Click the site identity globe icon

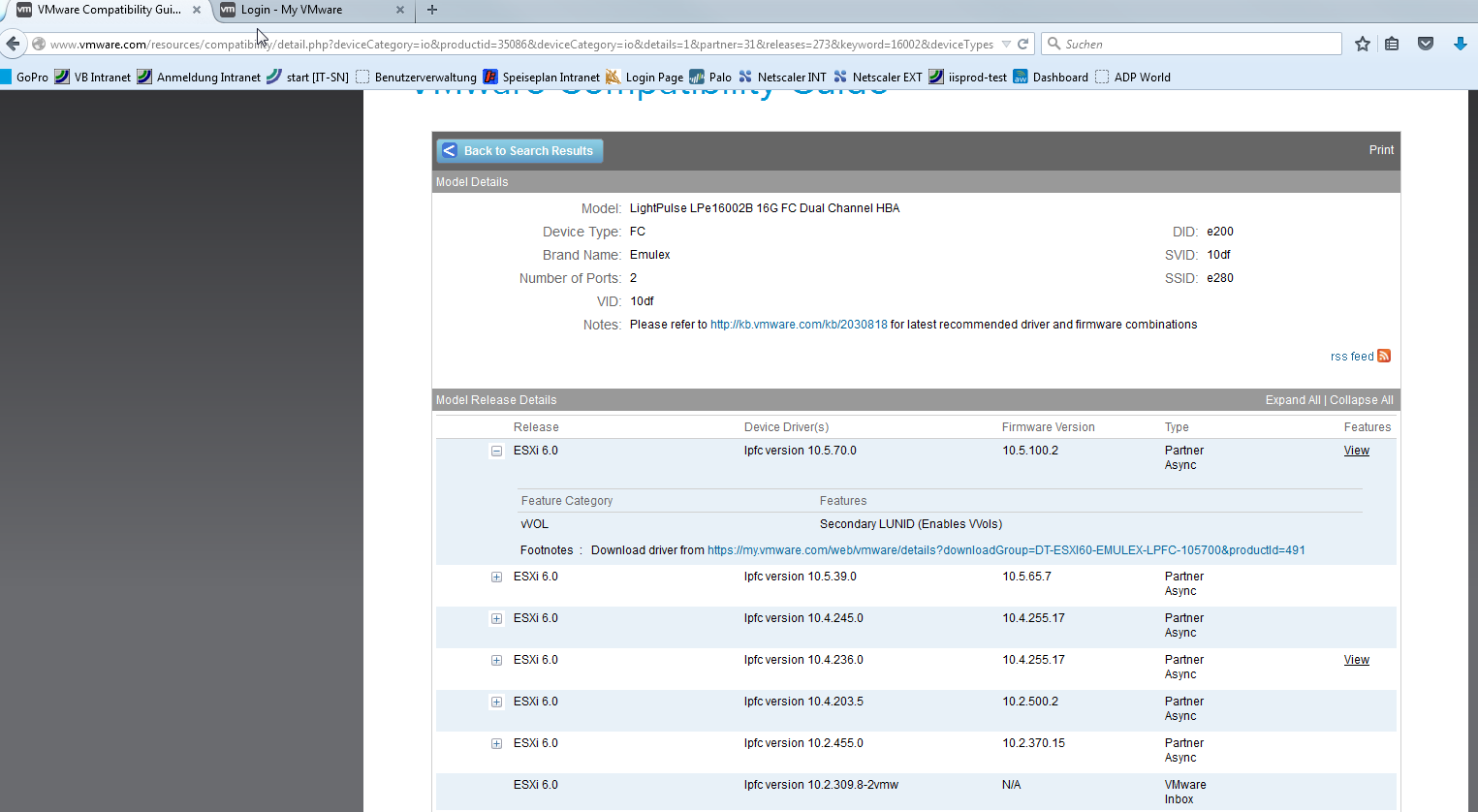(39, 44)
